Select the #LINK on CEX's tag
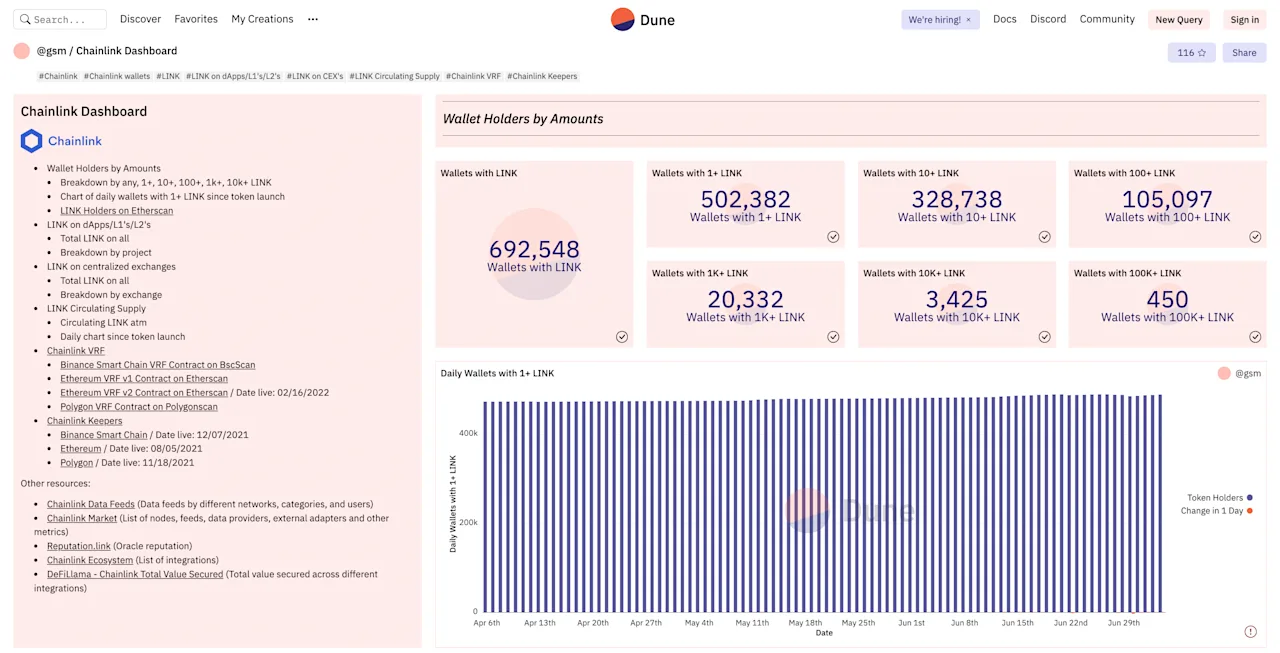1280x653 pixels. [x=315, y=76]
